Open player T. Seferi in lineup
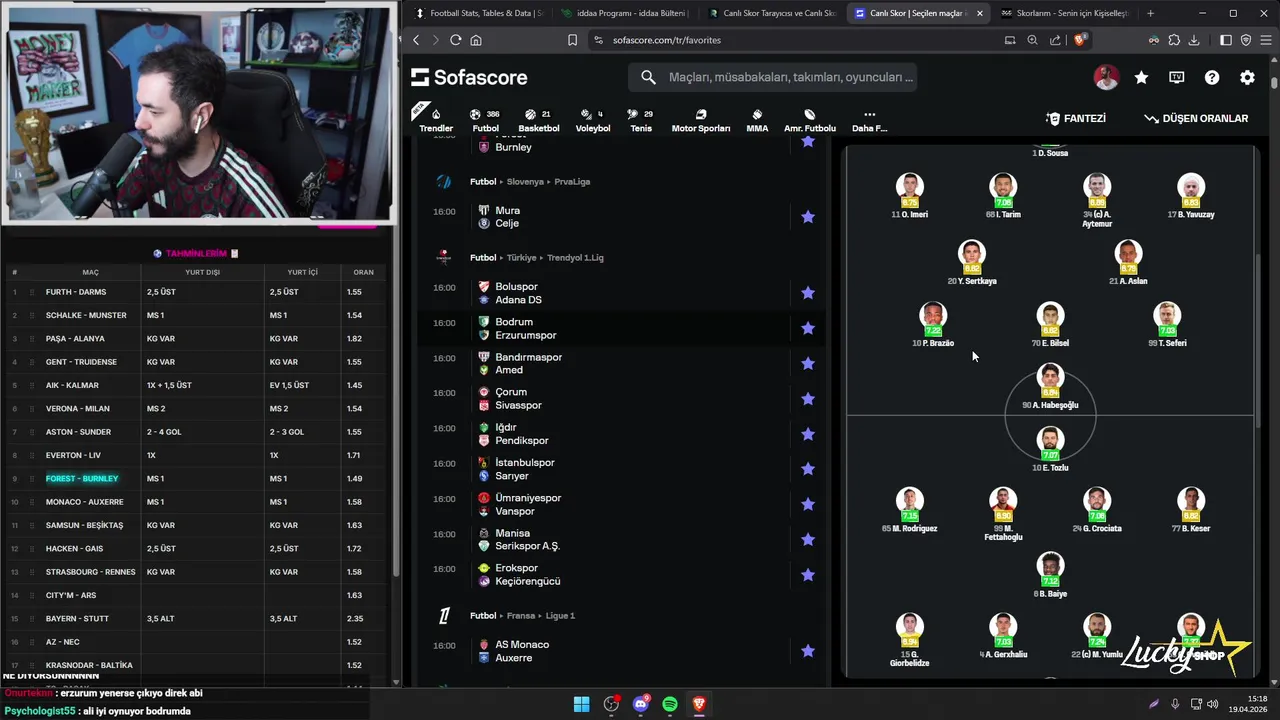The height and width of the screenshot is (720, 1280). 1167,325
